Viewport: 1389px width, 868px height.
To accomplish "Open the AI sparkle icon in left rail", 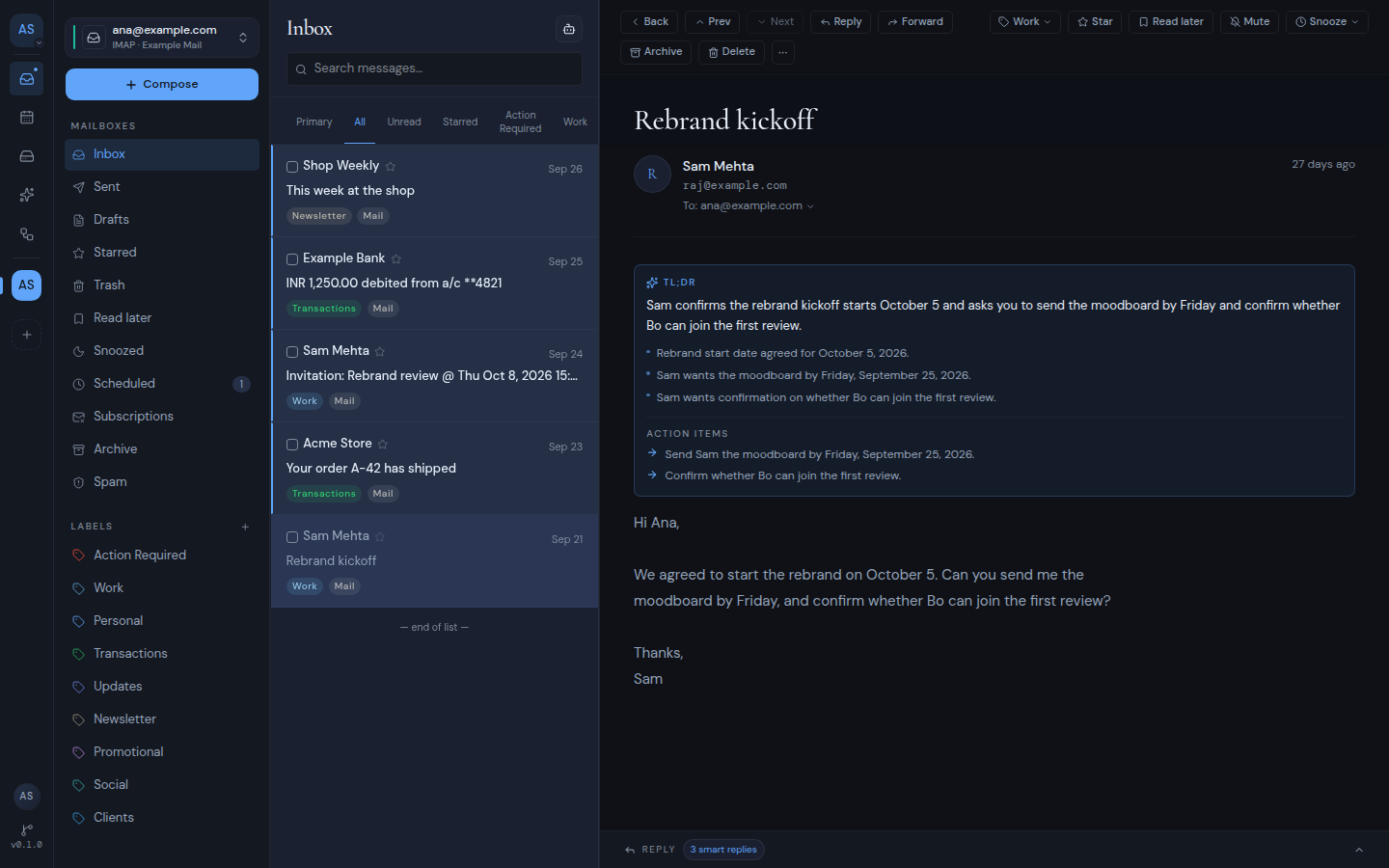I will pos(27,195).
